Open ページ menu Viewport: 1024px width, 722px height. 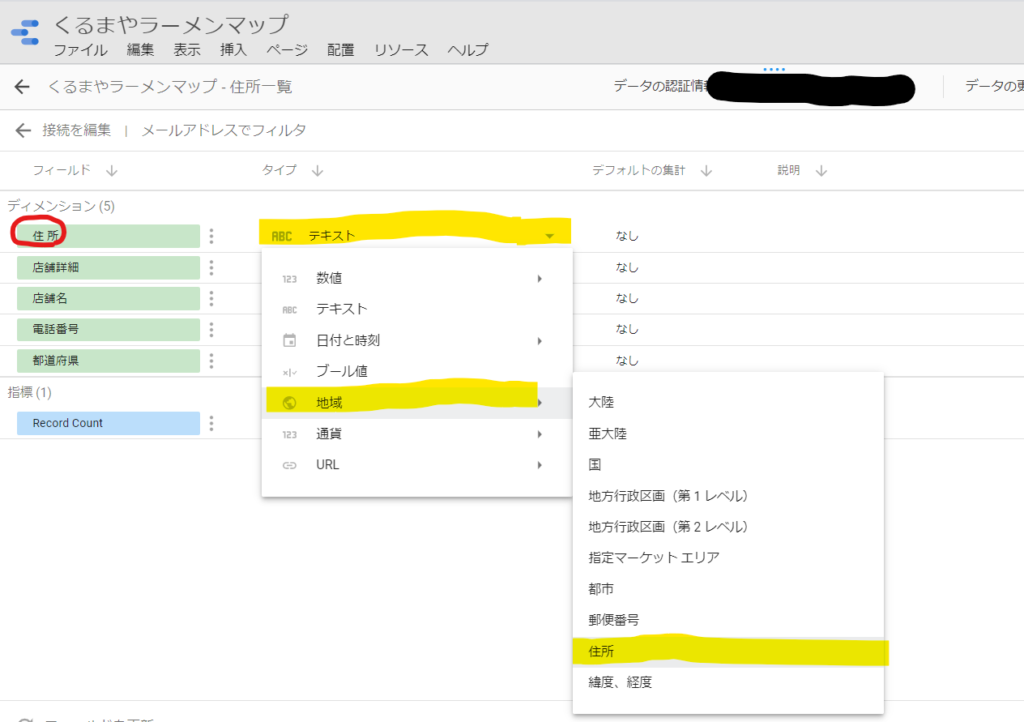pyautogui.click(x=287, y=50)
